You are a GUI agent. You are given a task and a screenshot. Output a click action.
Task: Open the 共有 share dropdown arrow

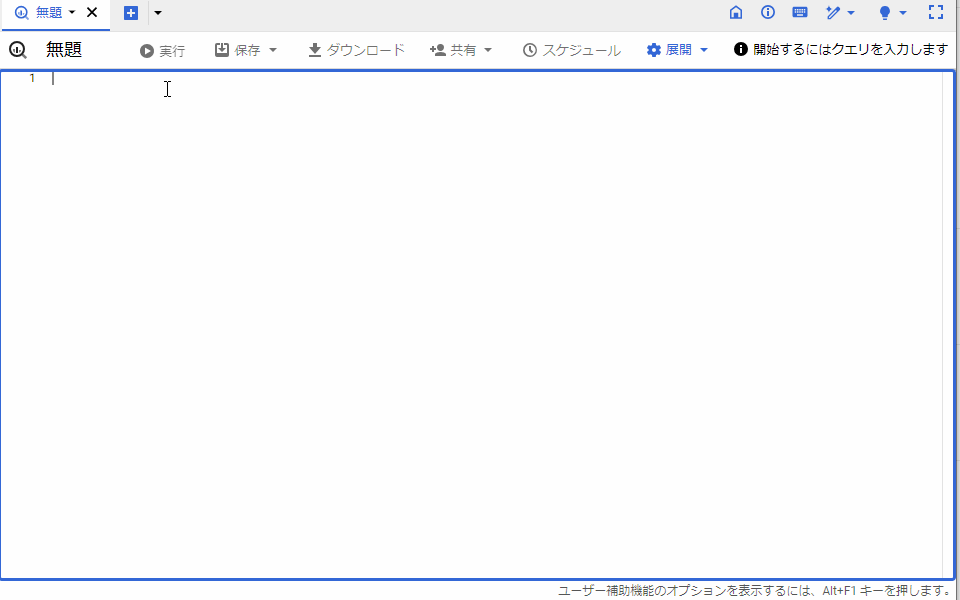click(x=489, y=50)
